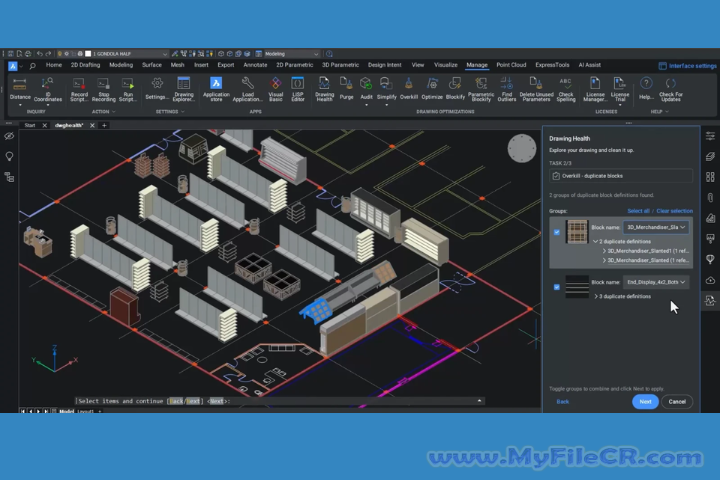720x480 pixels.
Task: Run Check Spelling
Action: pos(566,89)
